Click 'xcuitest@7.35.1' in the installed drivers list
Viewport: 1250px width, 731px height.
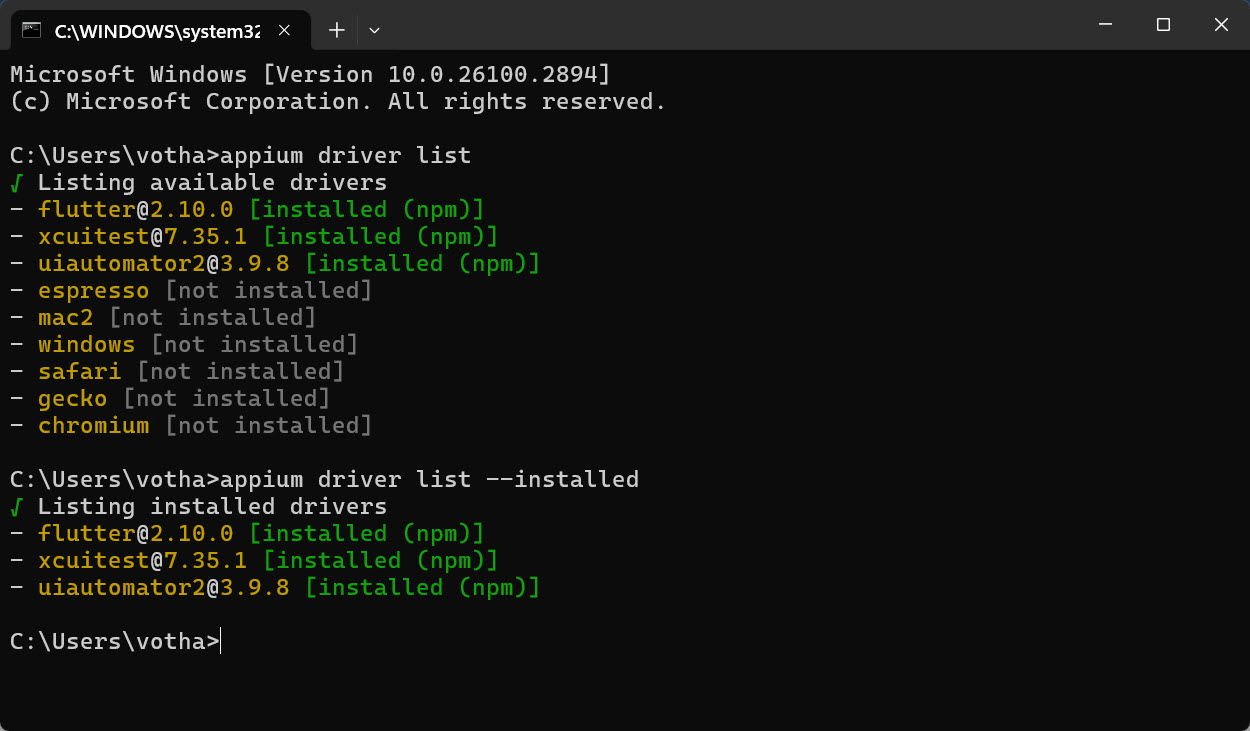click(x=143, y=560)
